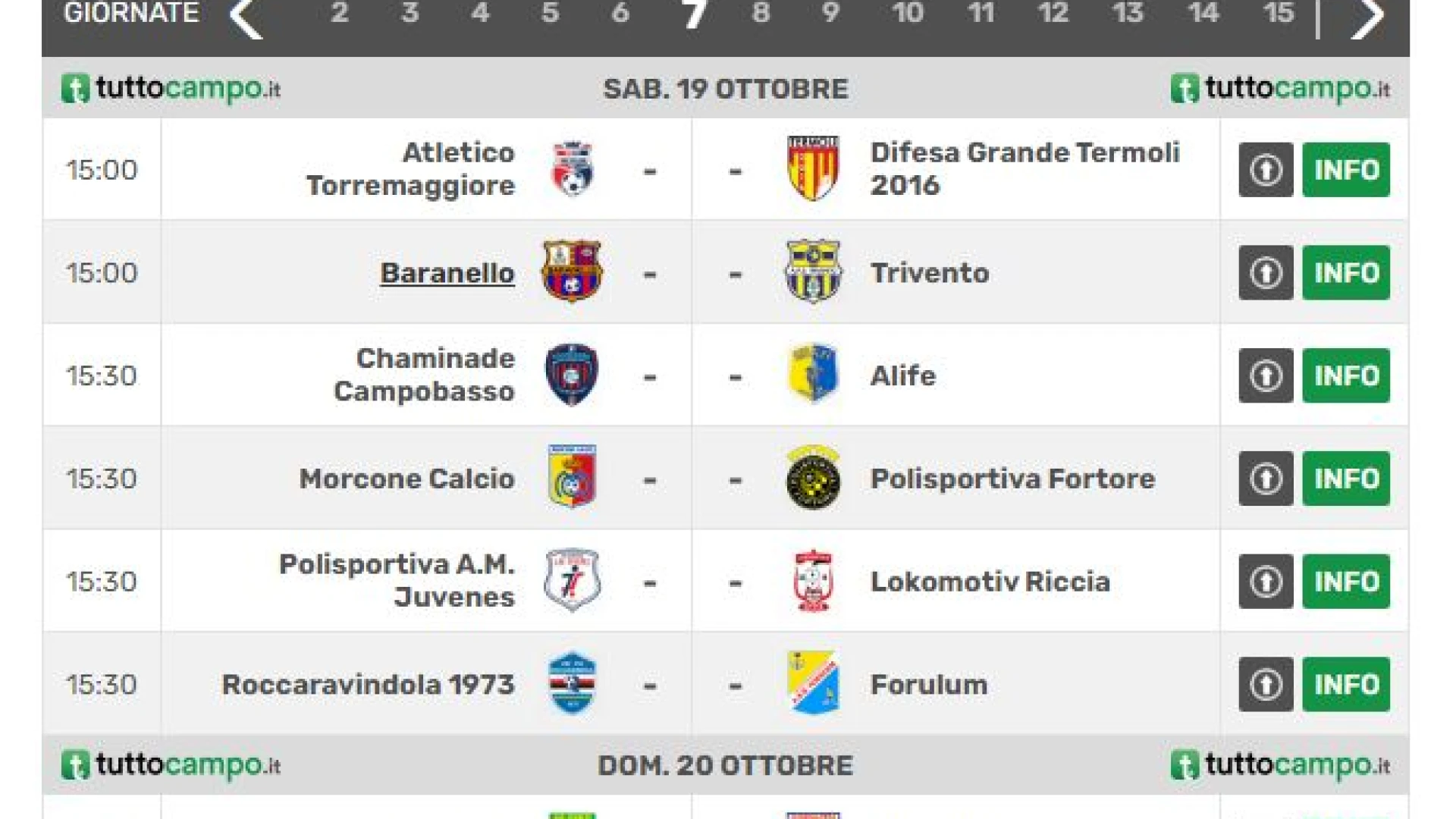Click the Polisportiva Fortore team logo
This screenshot has height=819, width=1456.
pos(813,478)
